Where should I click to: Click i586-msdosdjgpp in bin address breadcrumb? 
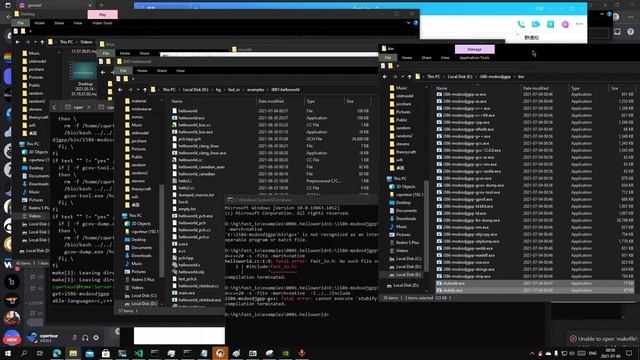(495, 77)
